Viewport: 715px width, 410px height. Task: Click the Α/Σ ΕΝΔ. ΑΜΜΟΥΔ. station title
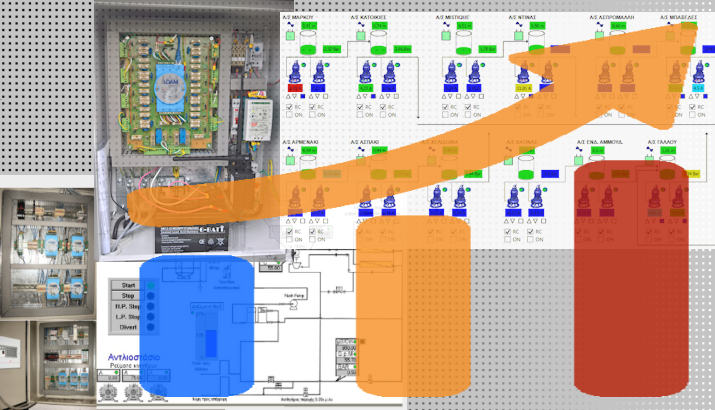pyautogui.click(x=599, y=142)
